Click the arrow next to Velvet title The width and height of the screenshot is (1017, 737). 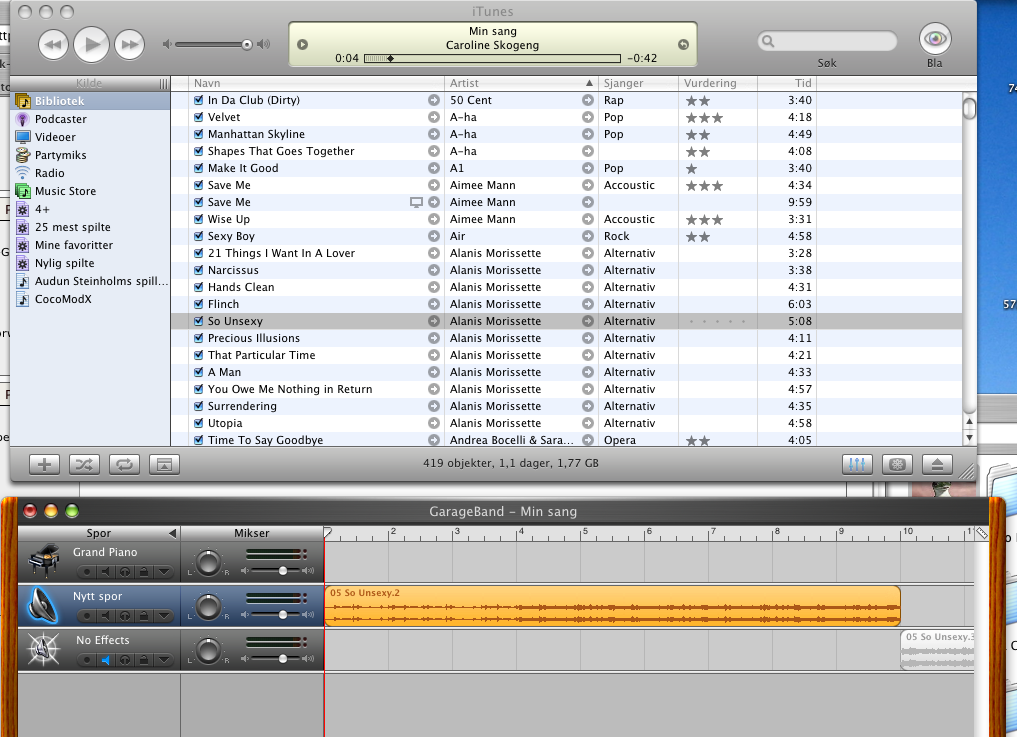[433, 117]
